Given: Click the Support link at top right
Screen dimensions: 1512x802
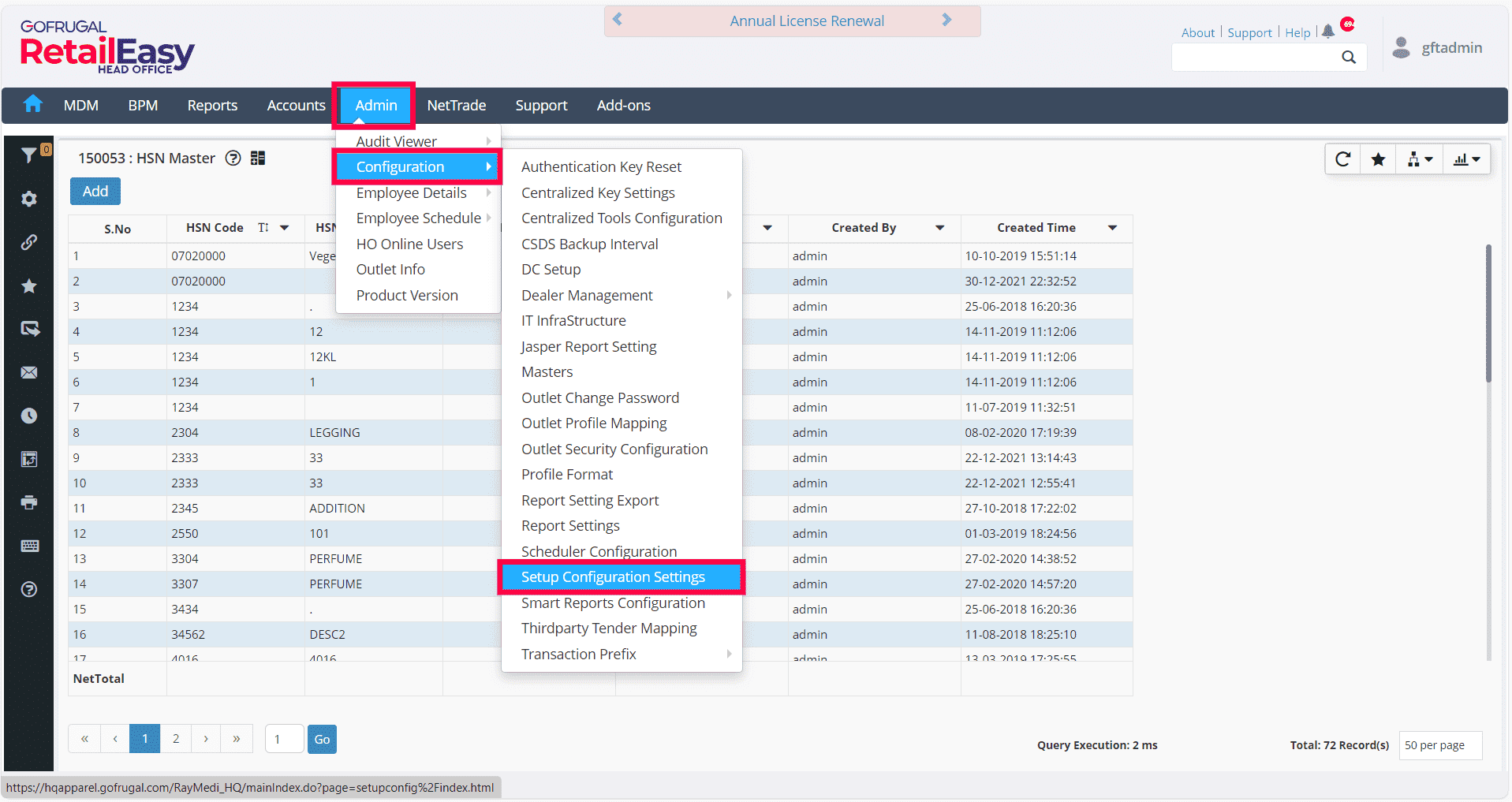Looking at the screenshot, I should pos(1249,32).
